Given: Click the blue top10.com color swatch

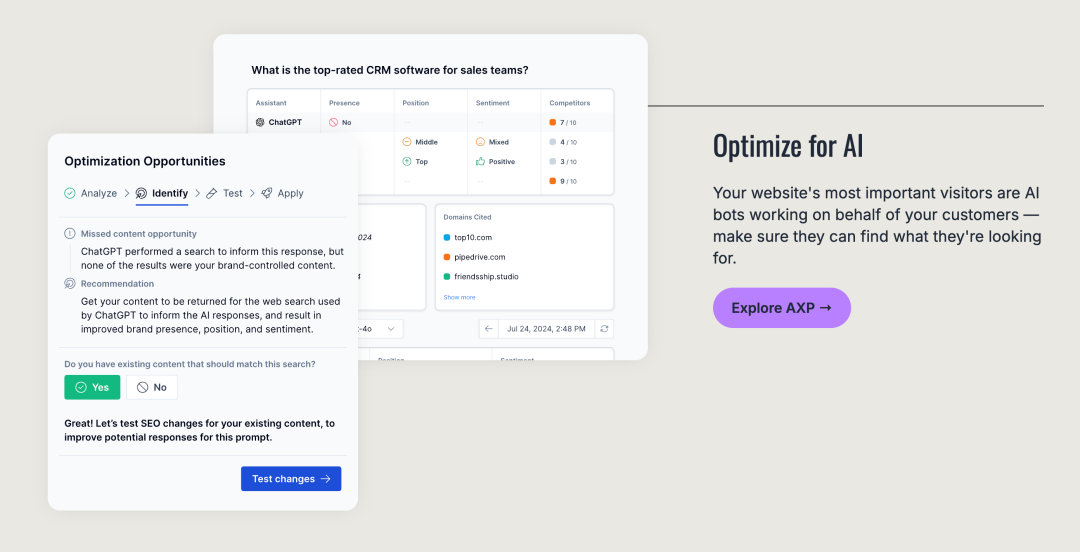Looking at the screenshot, I should tap(447, 238).
